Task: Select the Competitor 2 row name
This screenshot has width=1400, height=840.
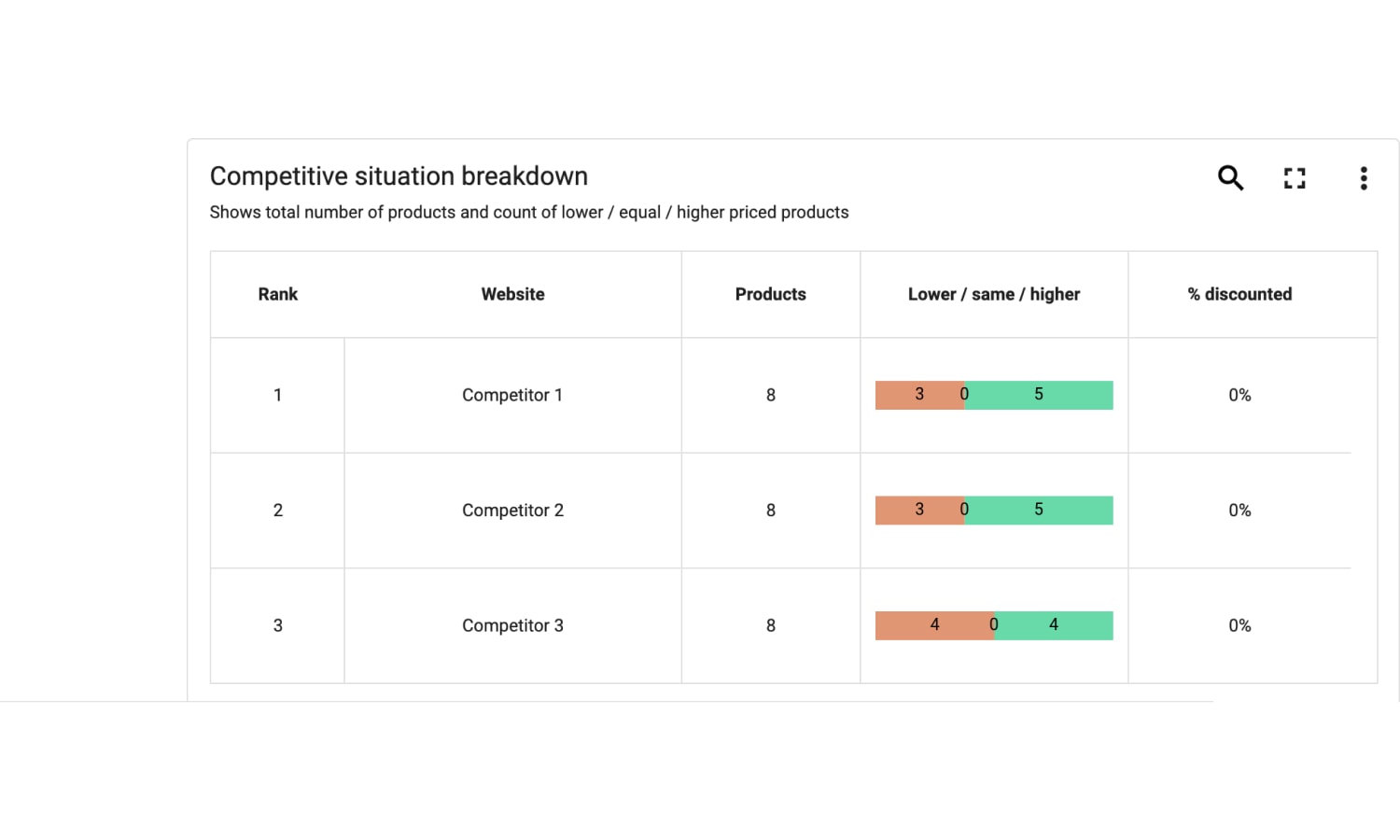Action: point(512,511)
